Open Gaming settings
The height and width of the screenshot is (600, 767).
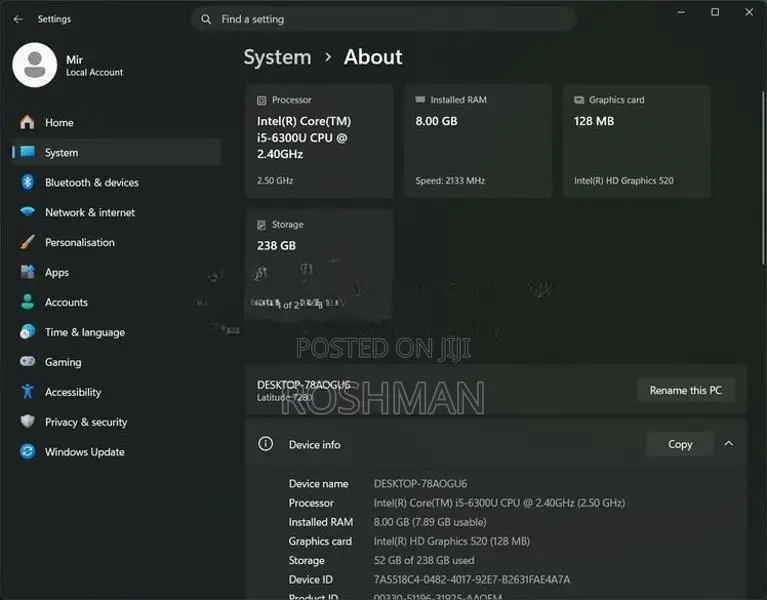point(116,362)
